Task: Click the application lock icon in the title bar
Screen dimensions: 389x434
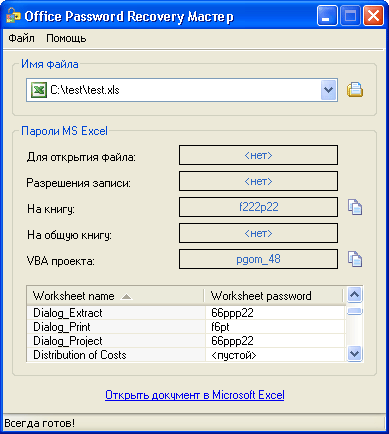Action: point(13,16)
